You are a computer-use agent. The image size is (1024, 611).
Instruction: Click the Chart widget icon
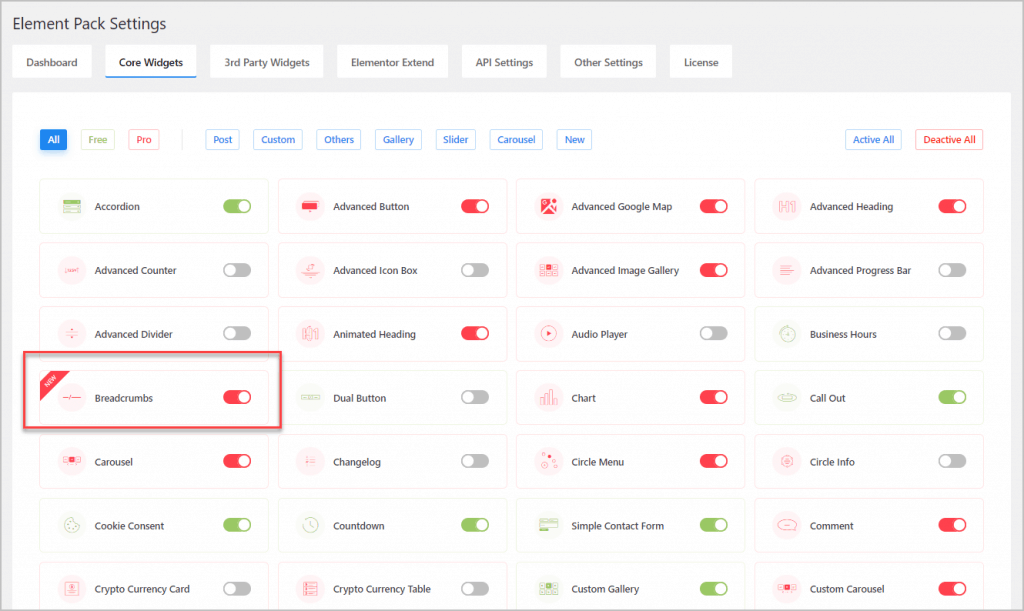pos(548,398)
